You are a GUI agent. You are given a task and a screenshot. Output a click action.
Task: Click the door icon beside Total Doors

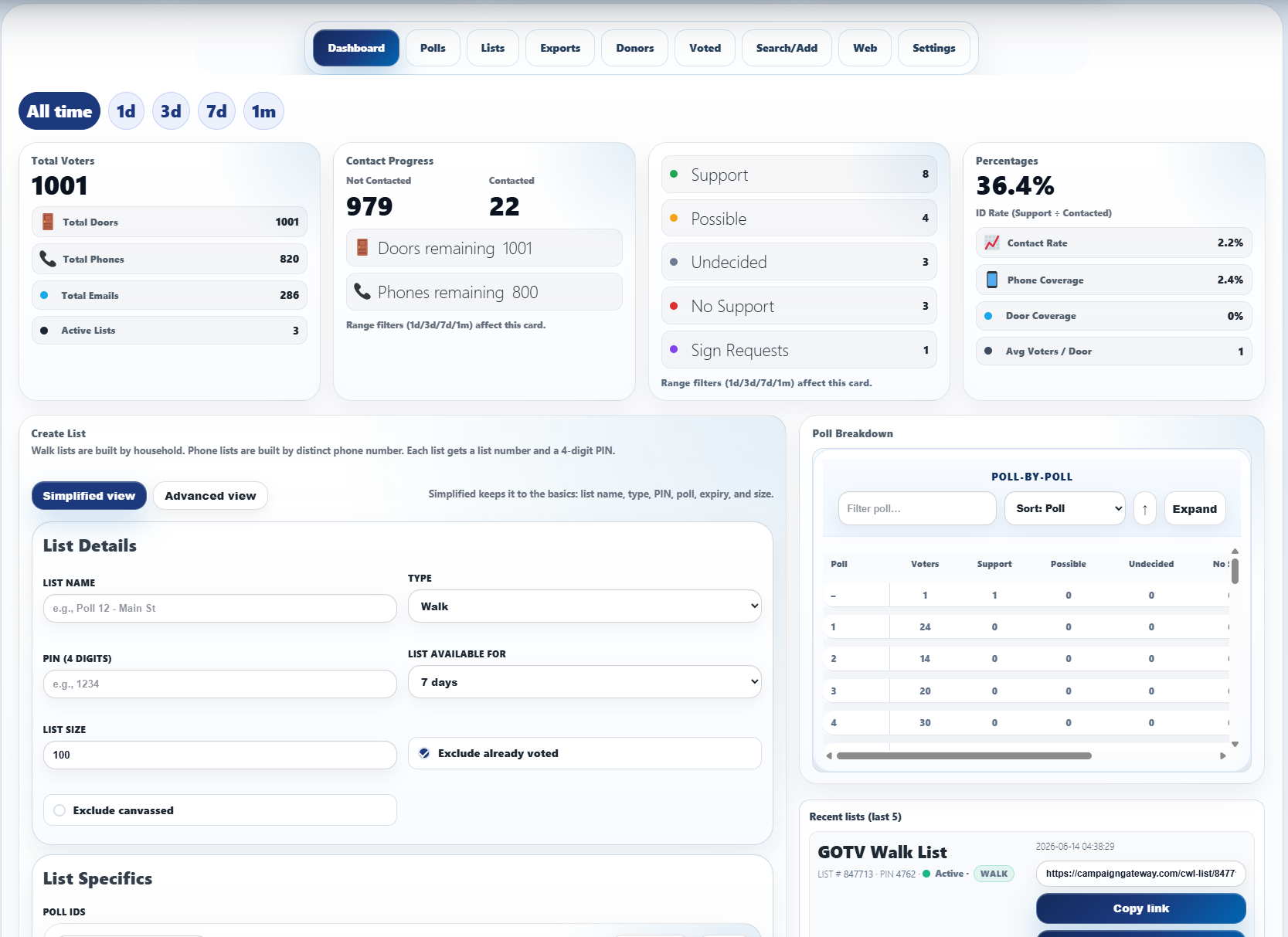48,222
